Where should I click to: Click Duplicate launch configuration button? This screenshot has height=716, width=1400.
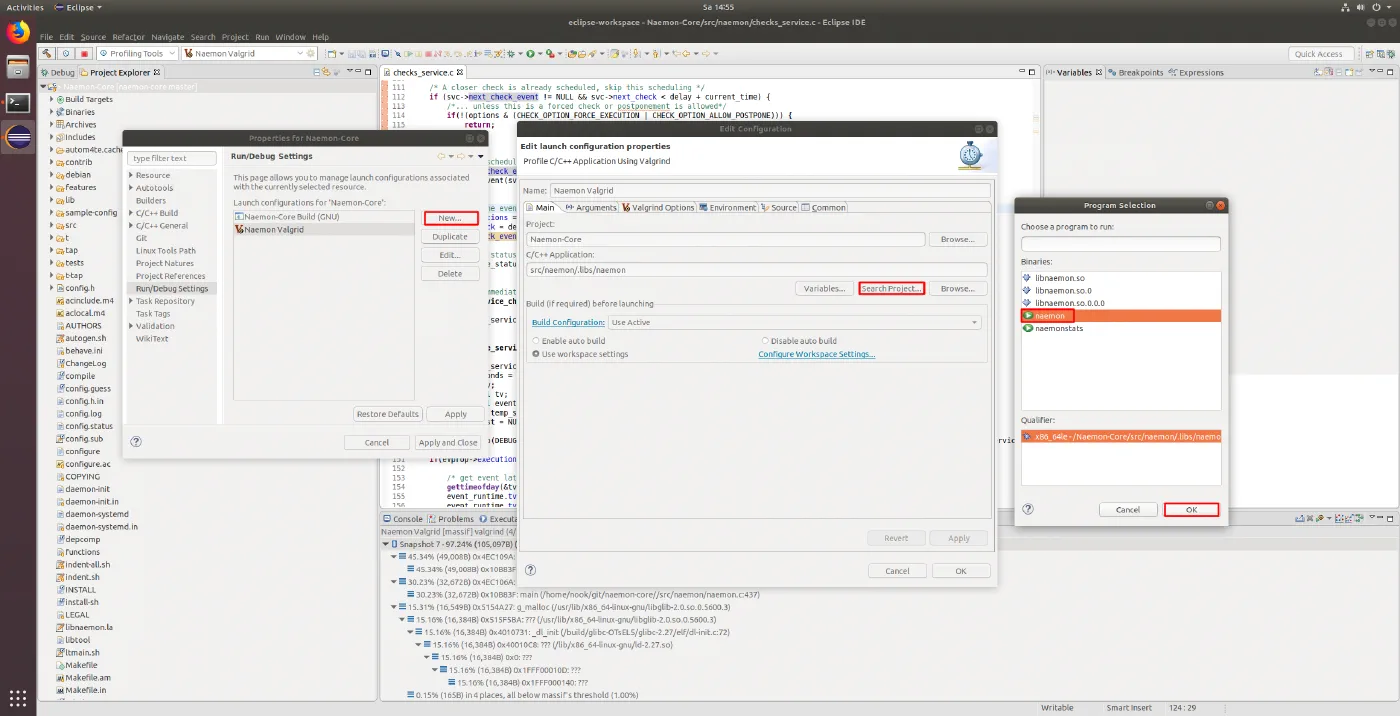(450, 236)
